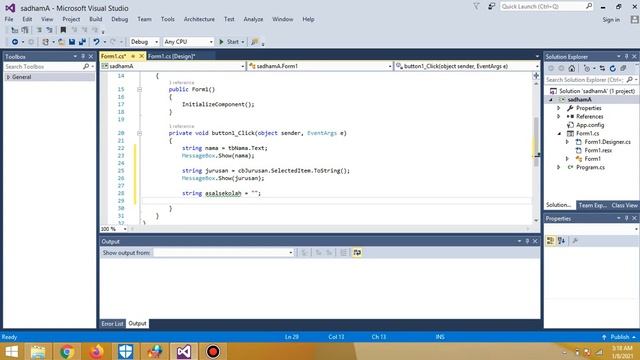Click the Categorized icon in Properties panel
This screenshot has height=360, width=640.
[x=550, y=241]
